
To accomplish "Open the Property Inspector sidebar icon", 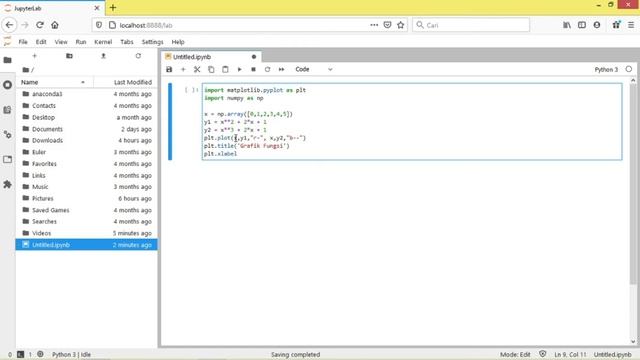I will pos(7,135).
